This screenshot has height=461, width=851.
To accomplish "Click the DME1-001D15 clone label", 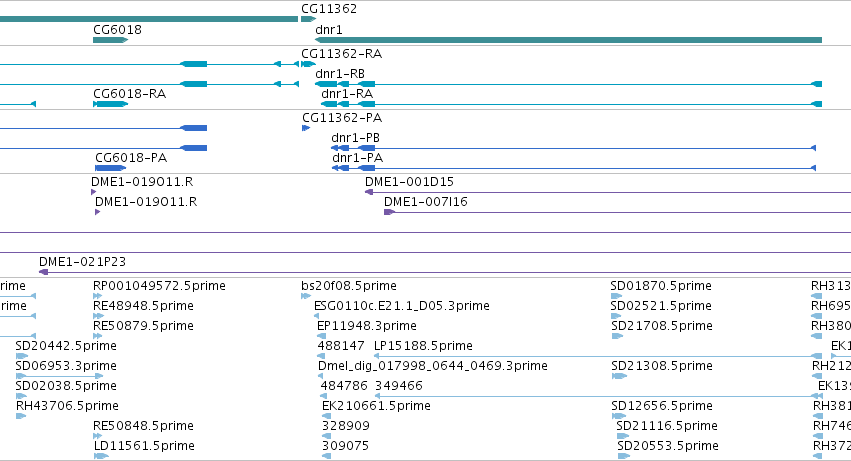I will (x=409, y=182).
